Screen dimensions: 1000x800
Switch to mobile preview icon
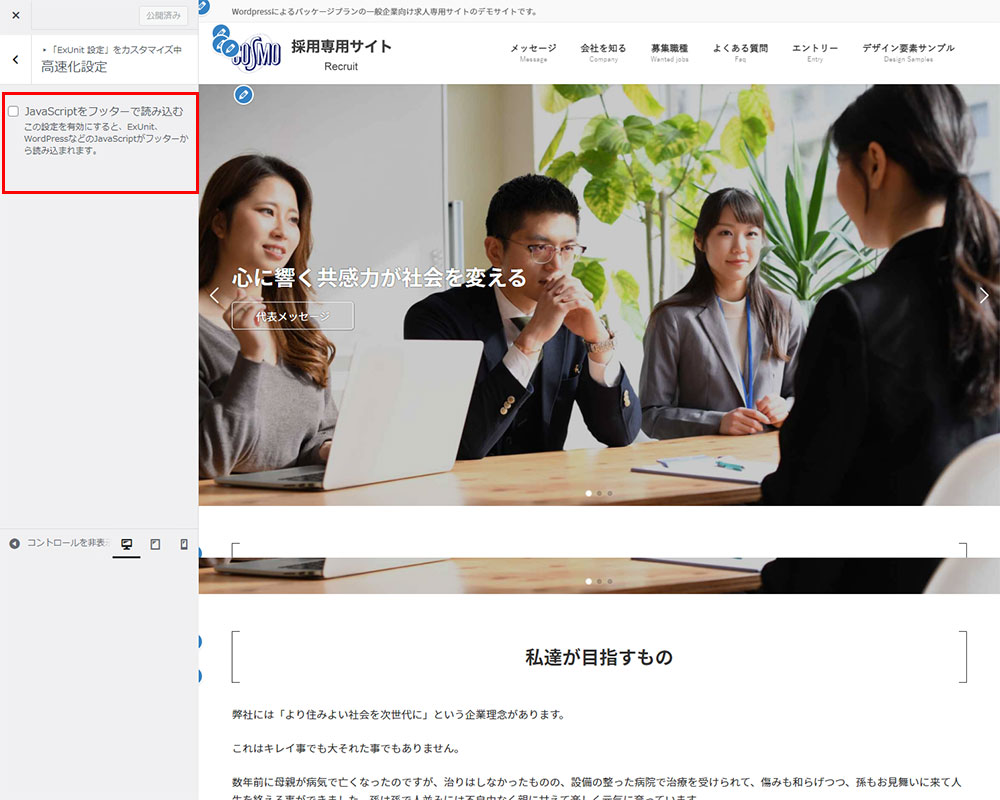(184, 544)
